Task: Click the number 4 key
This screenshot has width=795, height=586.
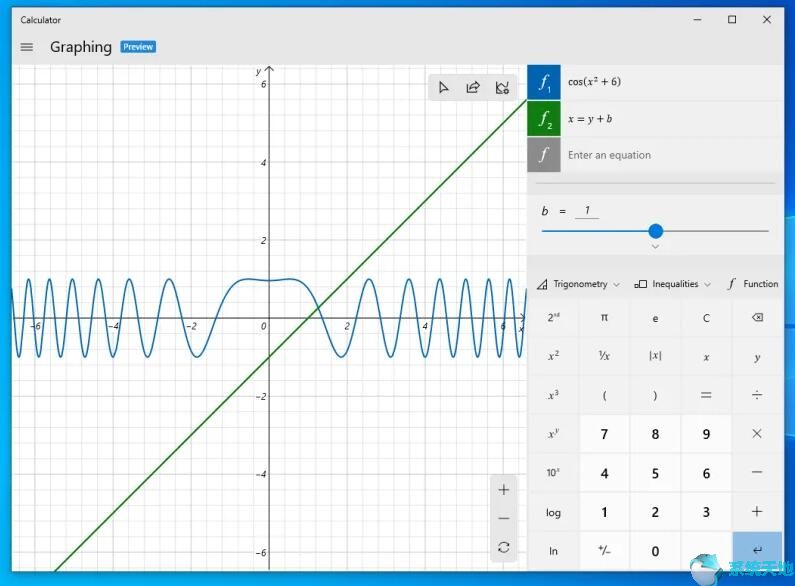Action: click(x=604, y=473)
